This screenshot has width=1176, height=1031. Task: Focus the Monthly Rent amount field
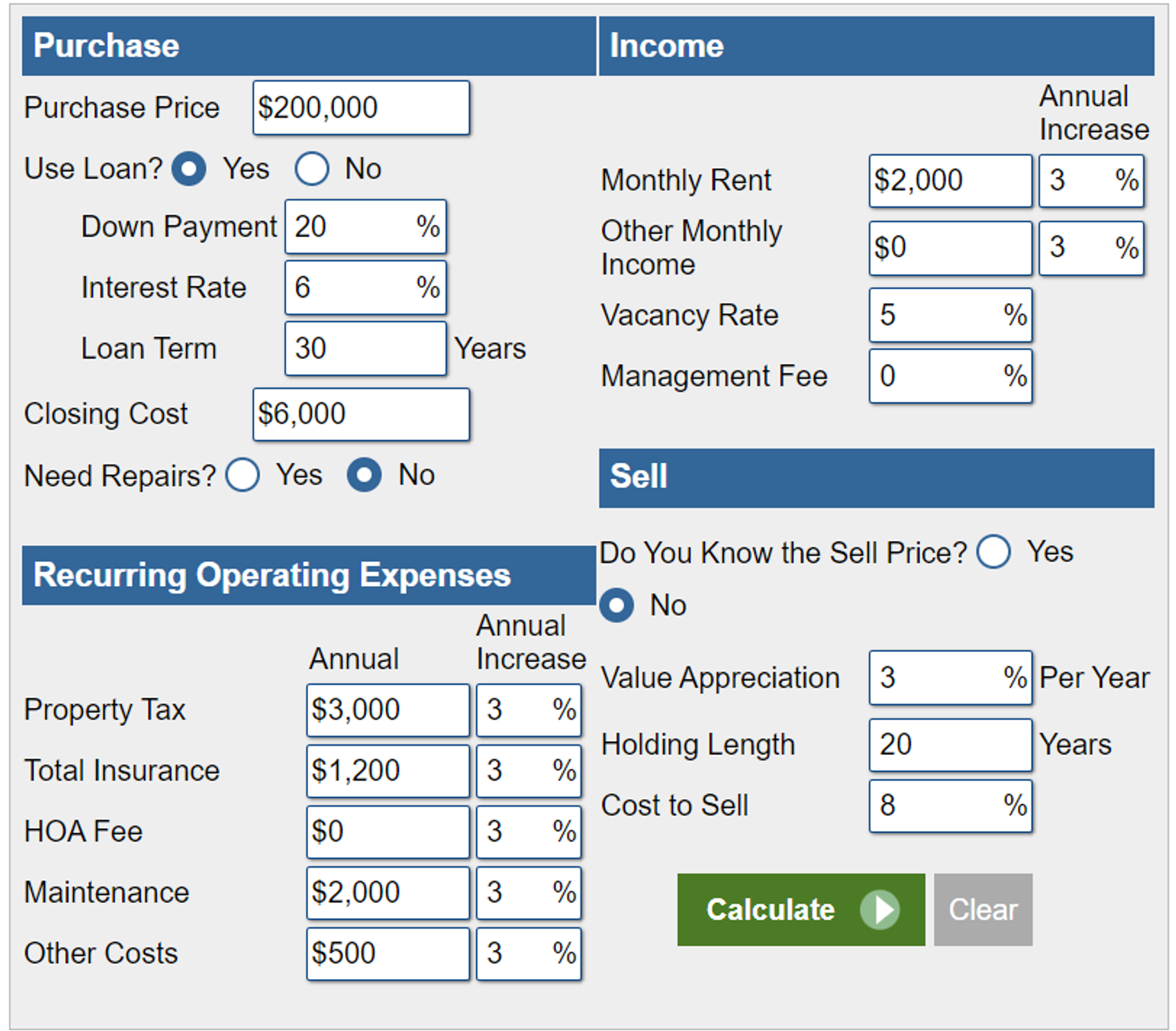tap(950, 181)
